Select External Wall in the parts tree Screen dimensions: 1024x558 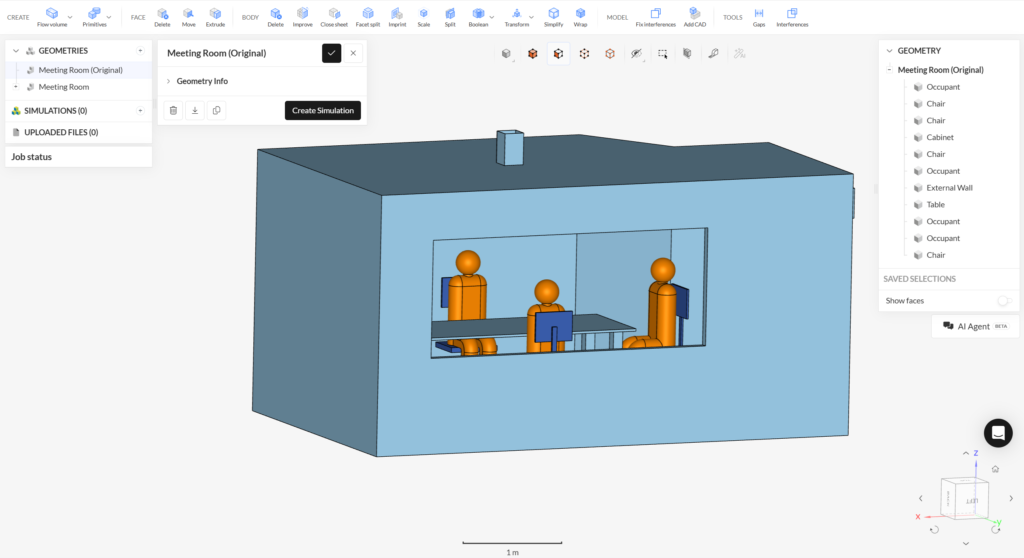(x=949, y=188)
